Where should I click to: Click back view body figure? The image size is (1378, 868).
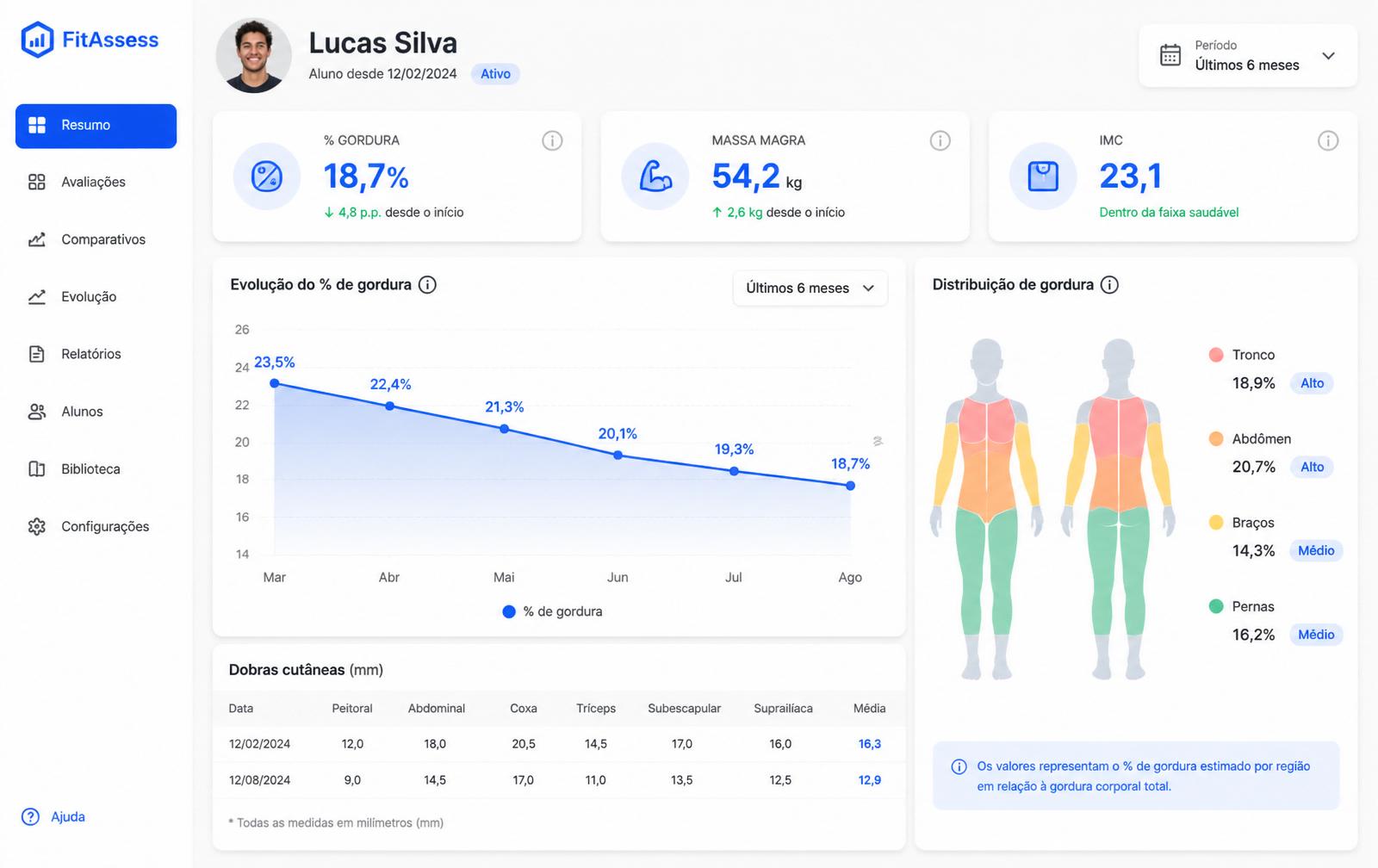pos(1118,508)
